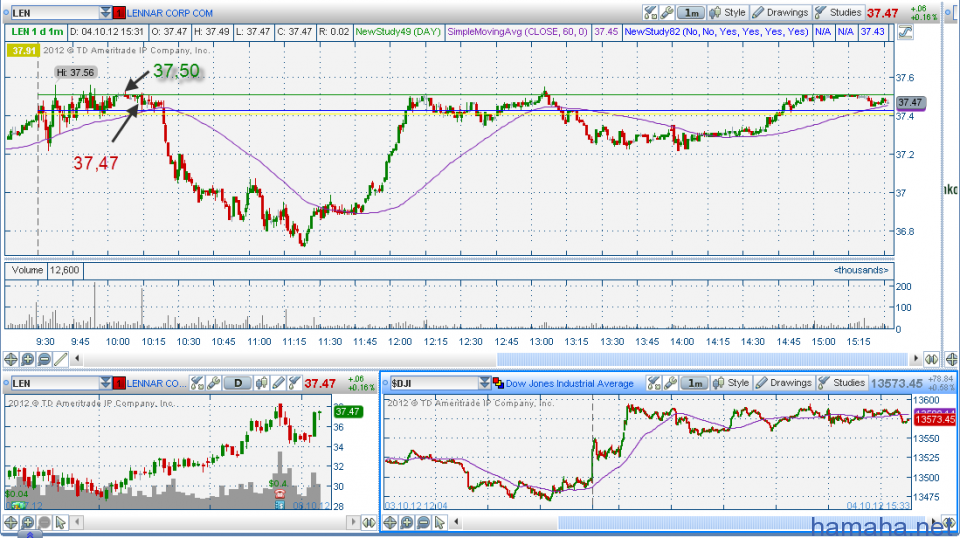Click the link color dot left of main LEN field

tap(6, 13)
